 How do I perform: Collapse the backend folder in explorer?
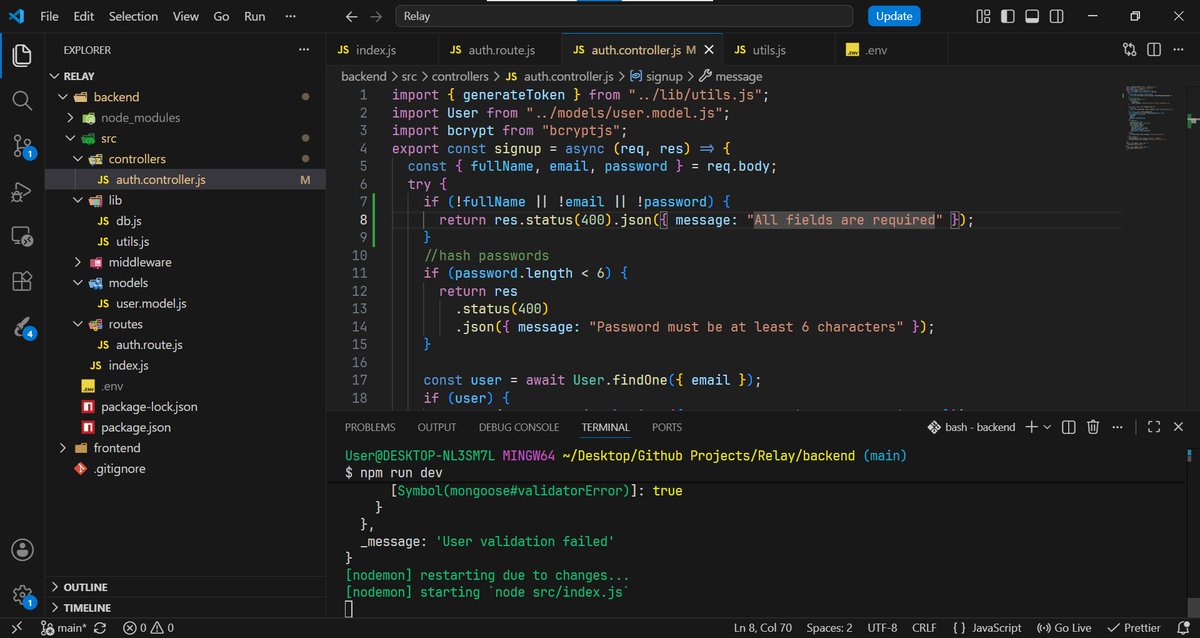coord(62,97)
